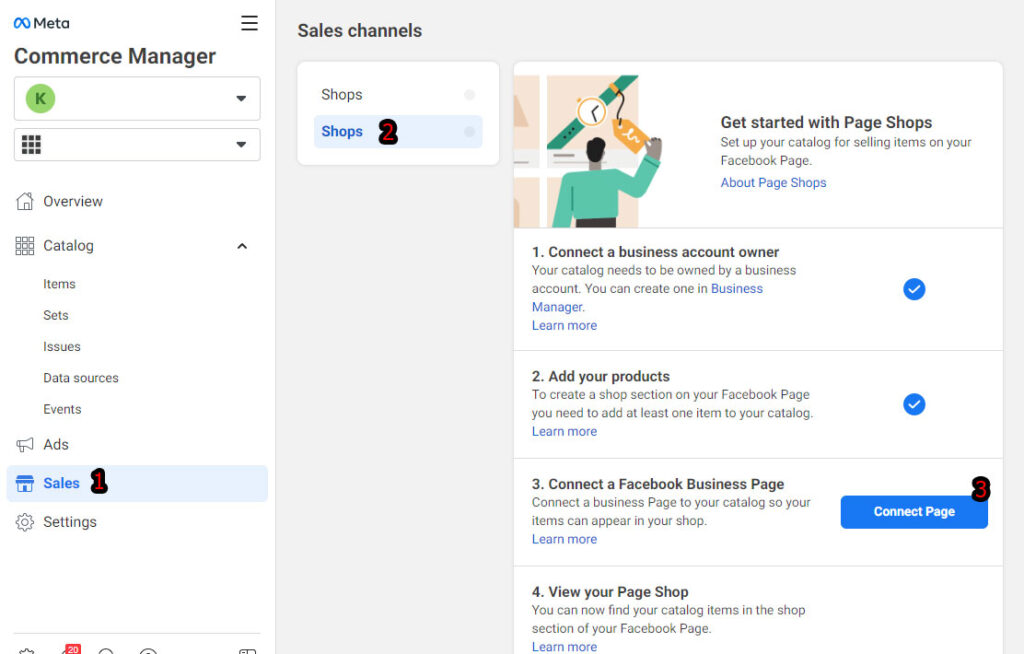This screenshot has height=654, width=1024.
Task: Open the catalog selector dropdown with grid icon
Action: click(137, 145)
